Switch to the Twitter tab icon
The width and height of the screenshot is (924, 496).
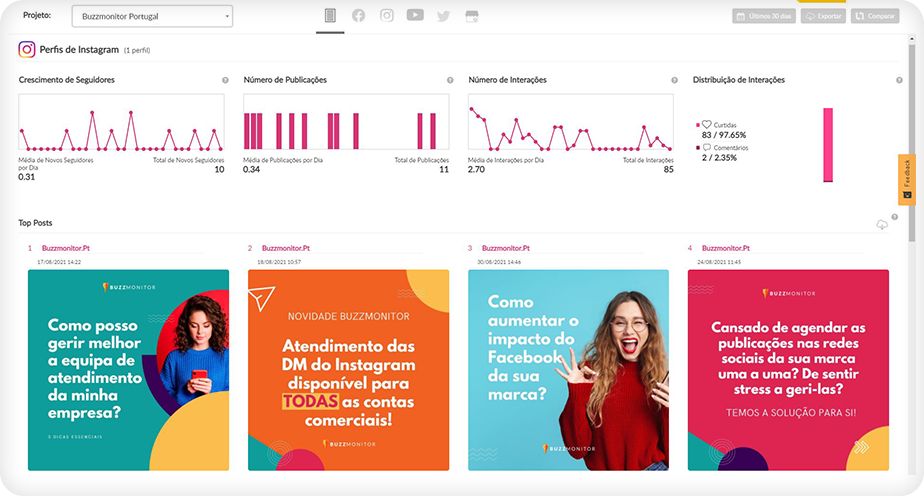(x=443, y=16)
